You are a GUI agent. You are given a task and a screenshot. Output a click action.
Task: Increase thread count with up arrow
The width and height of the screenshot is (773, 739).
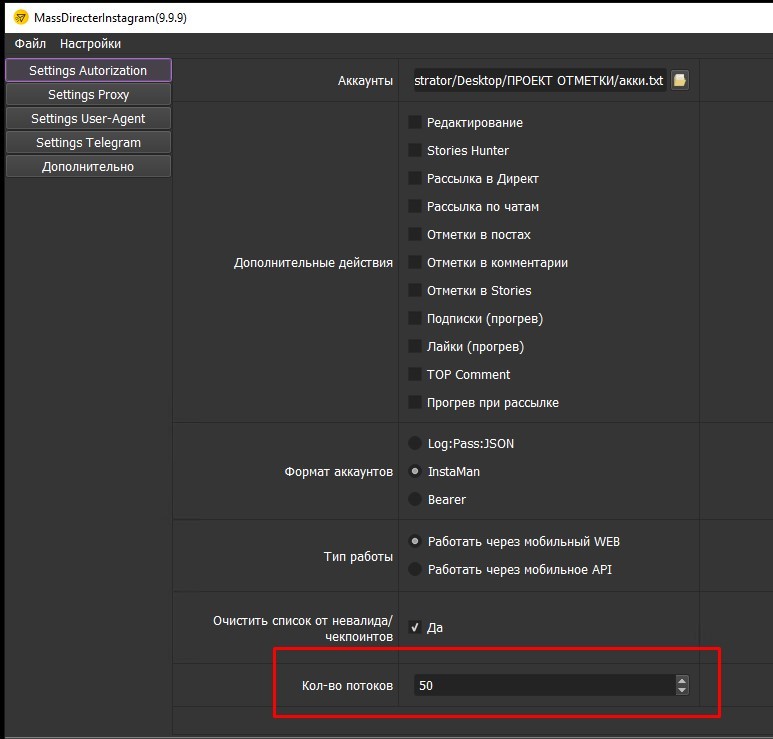point(682,680)
